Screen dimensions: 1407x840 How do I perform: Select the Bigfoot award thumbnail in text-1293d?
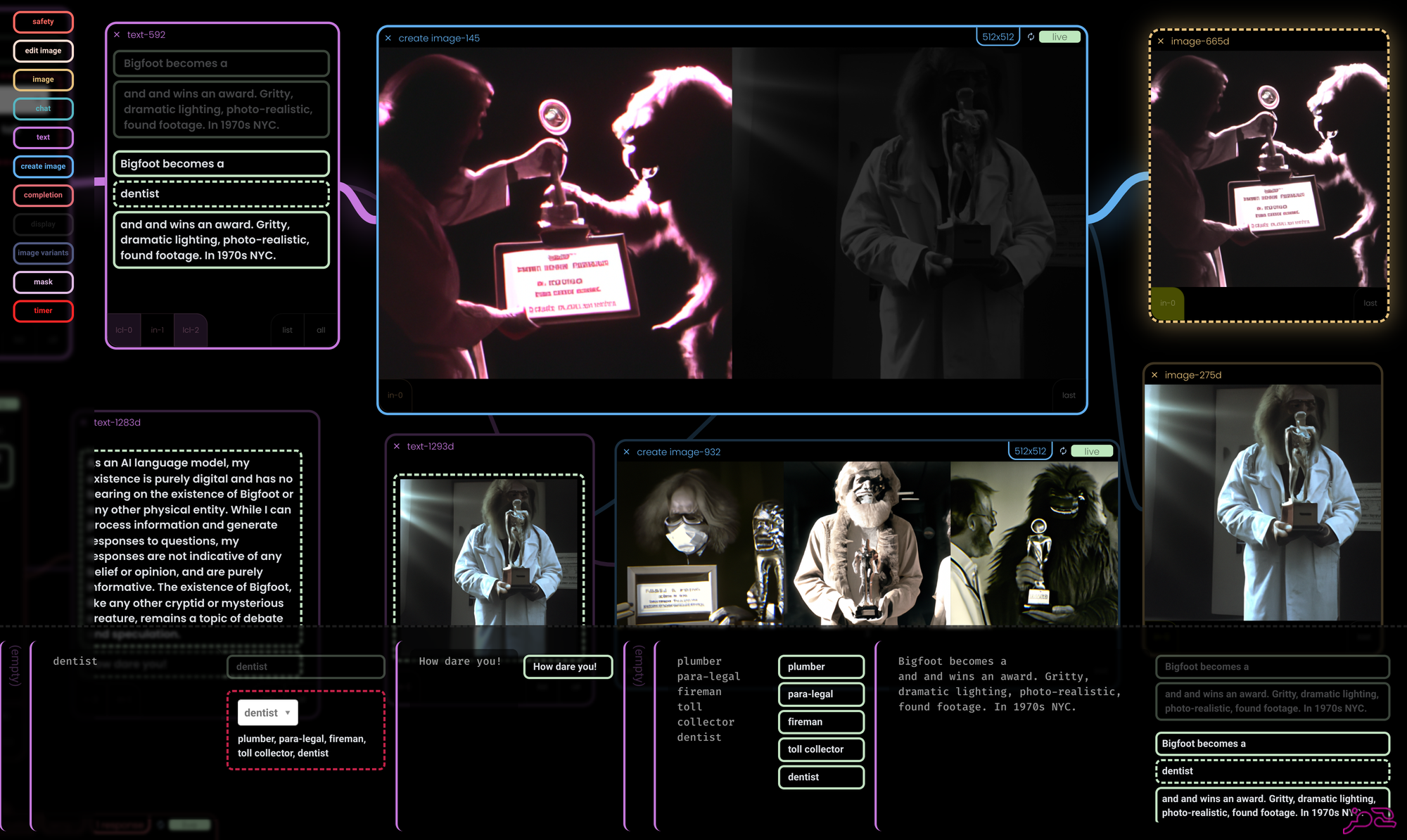[489, 550]
